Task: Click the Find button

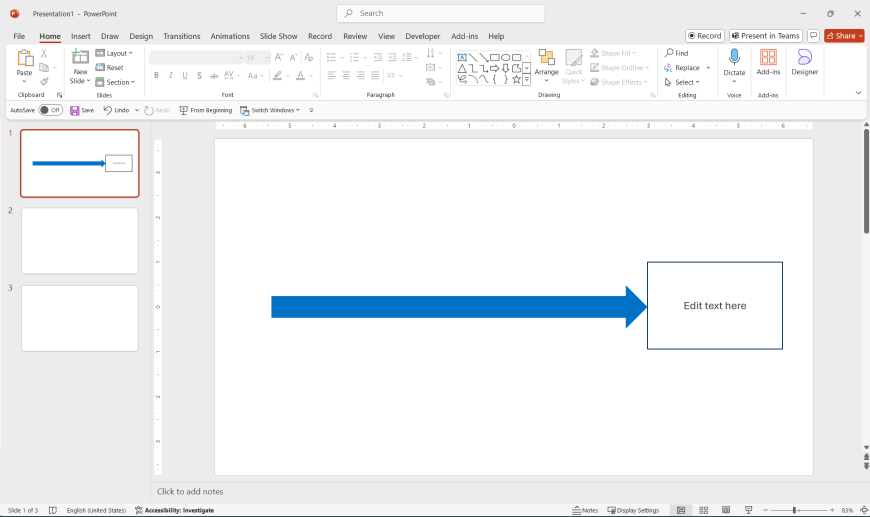Action: click(676, 53)
